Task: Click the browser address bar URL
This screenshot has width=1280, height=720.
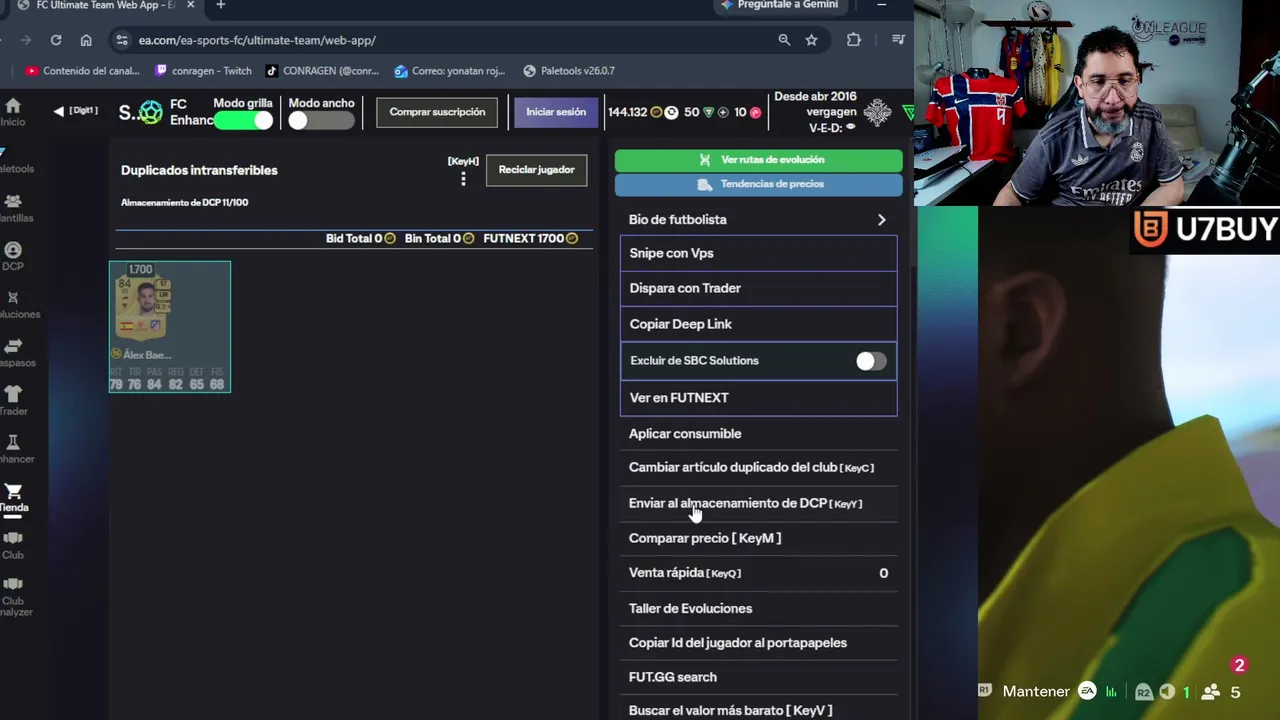Action: click(x=257, y=40)
